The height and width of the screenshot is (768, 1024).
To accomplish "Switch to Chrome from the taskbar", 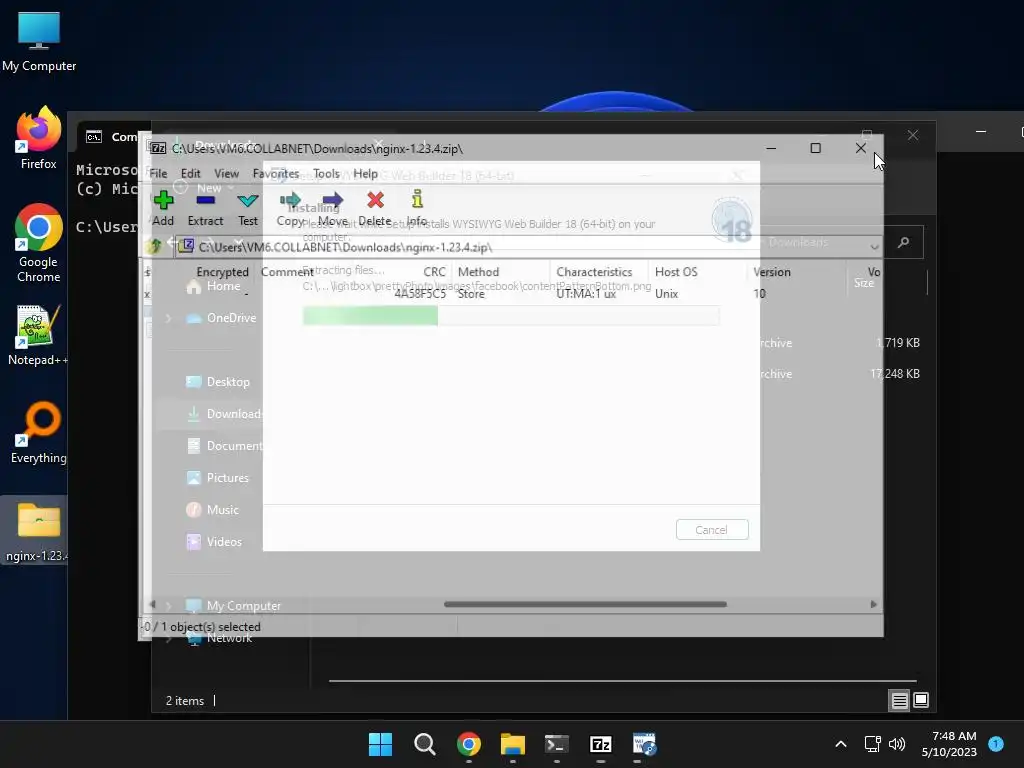I will click(x=469, y=744).
